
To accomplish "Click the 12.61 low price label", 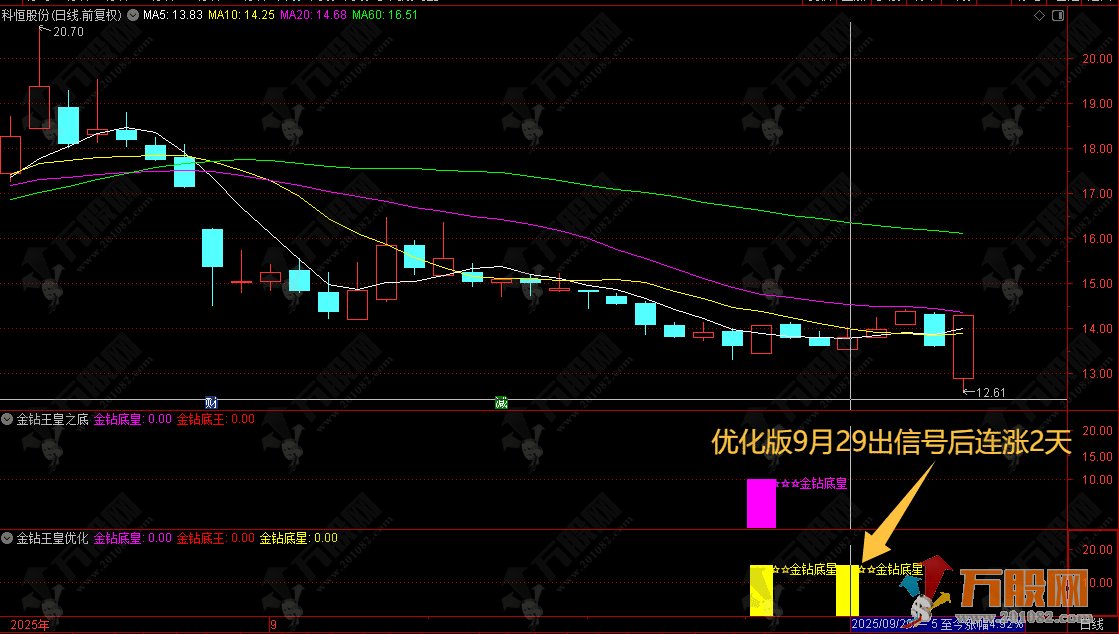I will coord(991,393).
